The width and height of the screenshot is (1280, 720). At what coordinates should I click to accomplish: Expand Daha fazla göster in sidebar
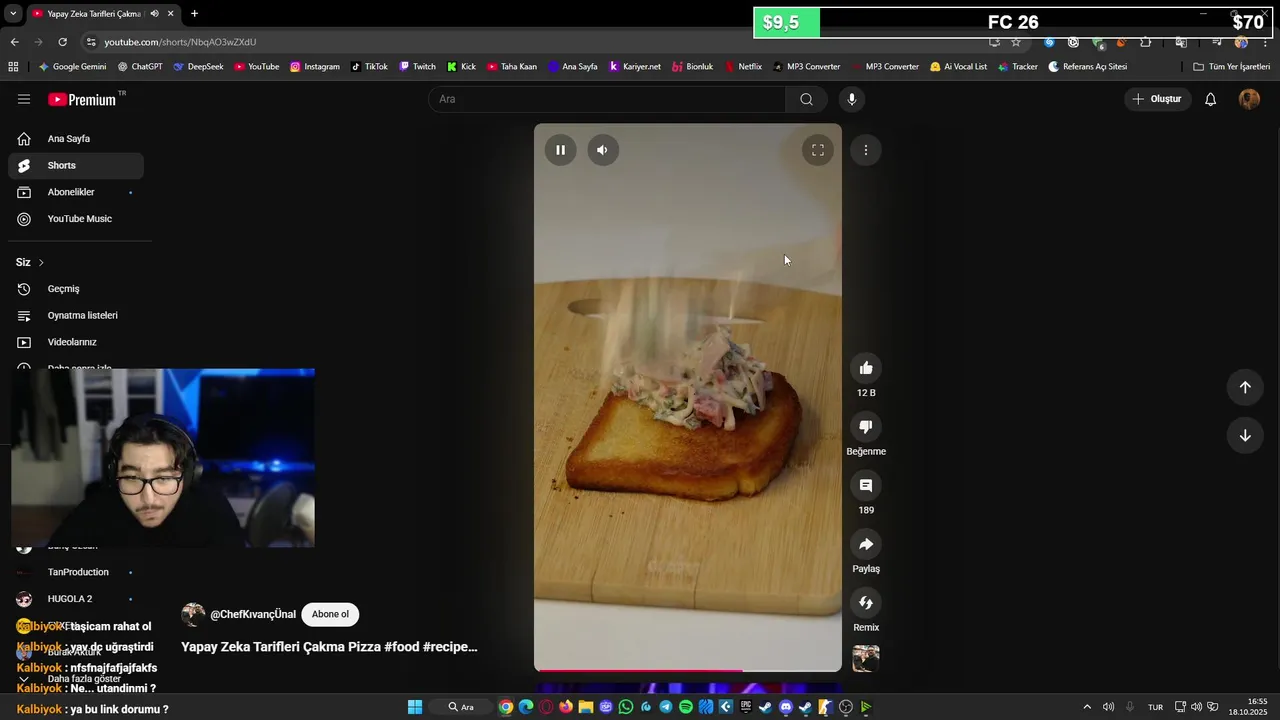(76, 679)
